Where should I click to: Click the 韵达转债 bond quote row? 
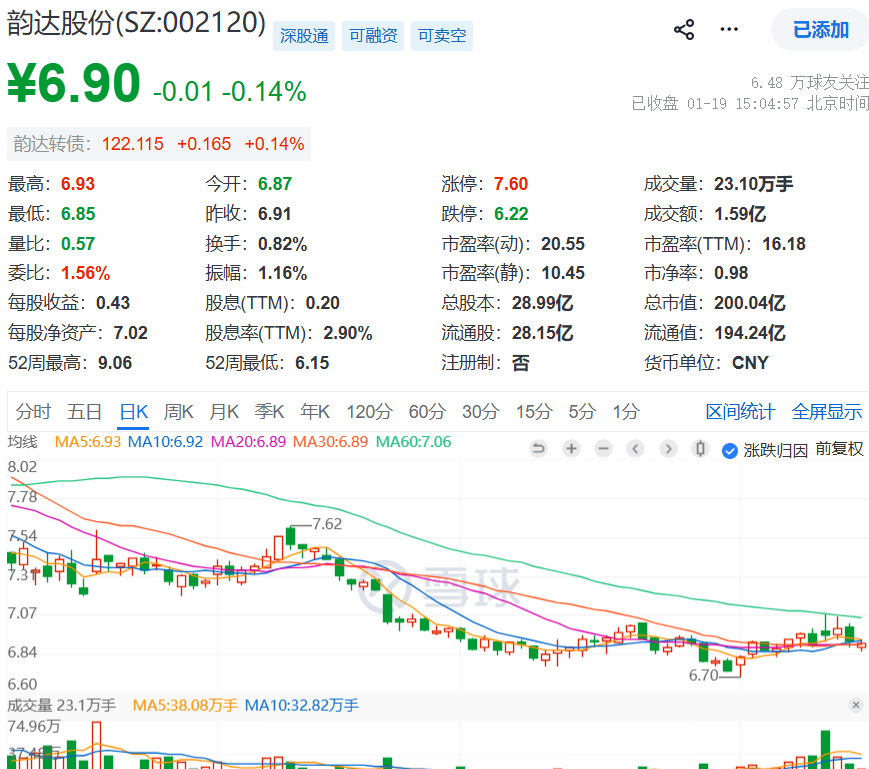159,144
